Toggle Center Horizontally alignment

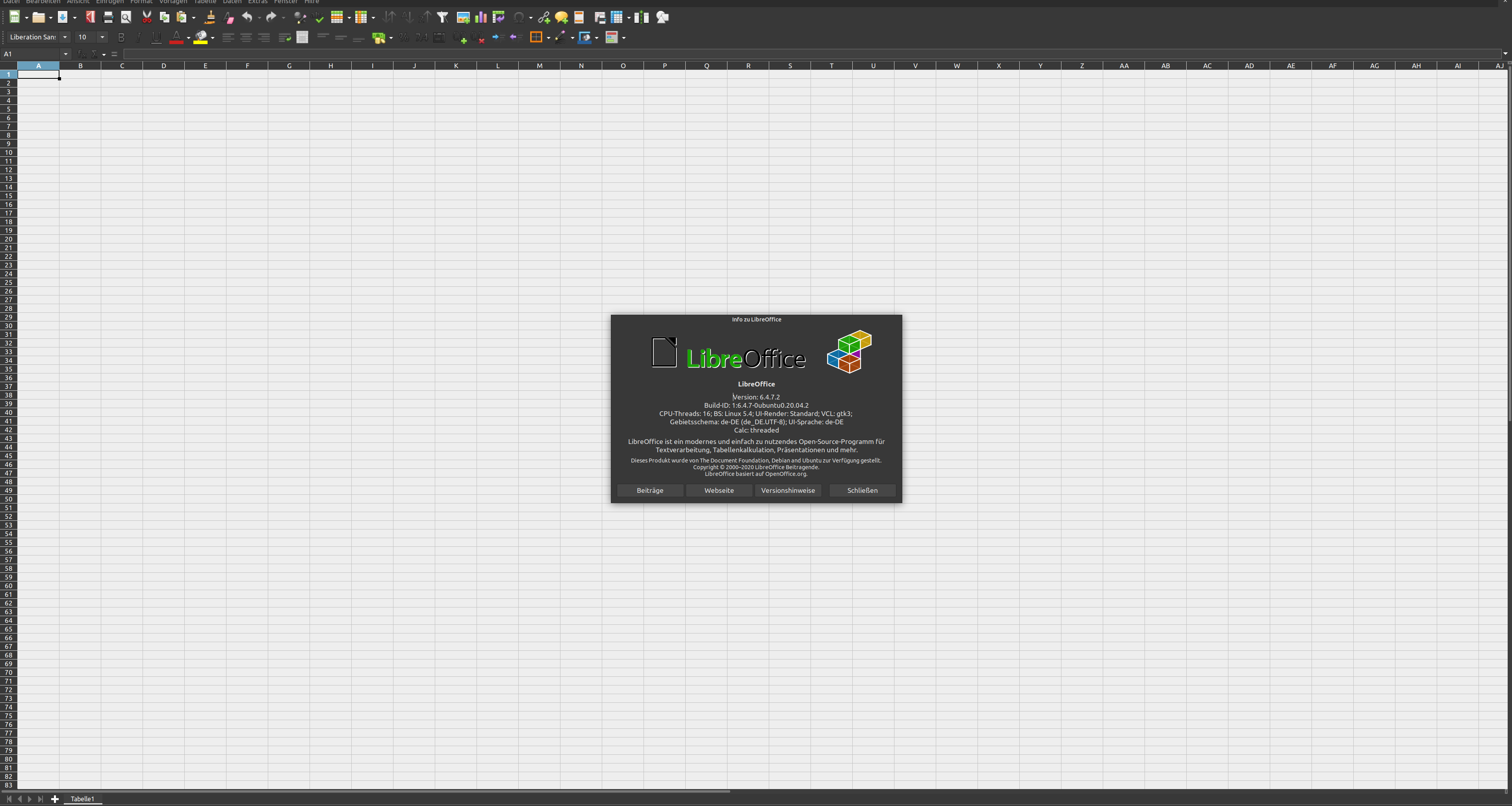coord(246,37)
